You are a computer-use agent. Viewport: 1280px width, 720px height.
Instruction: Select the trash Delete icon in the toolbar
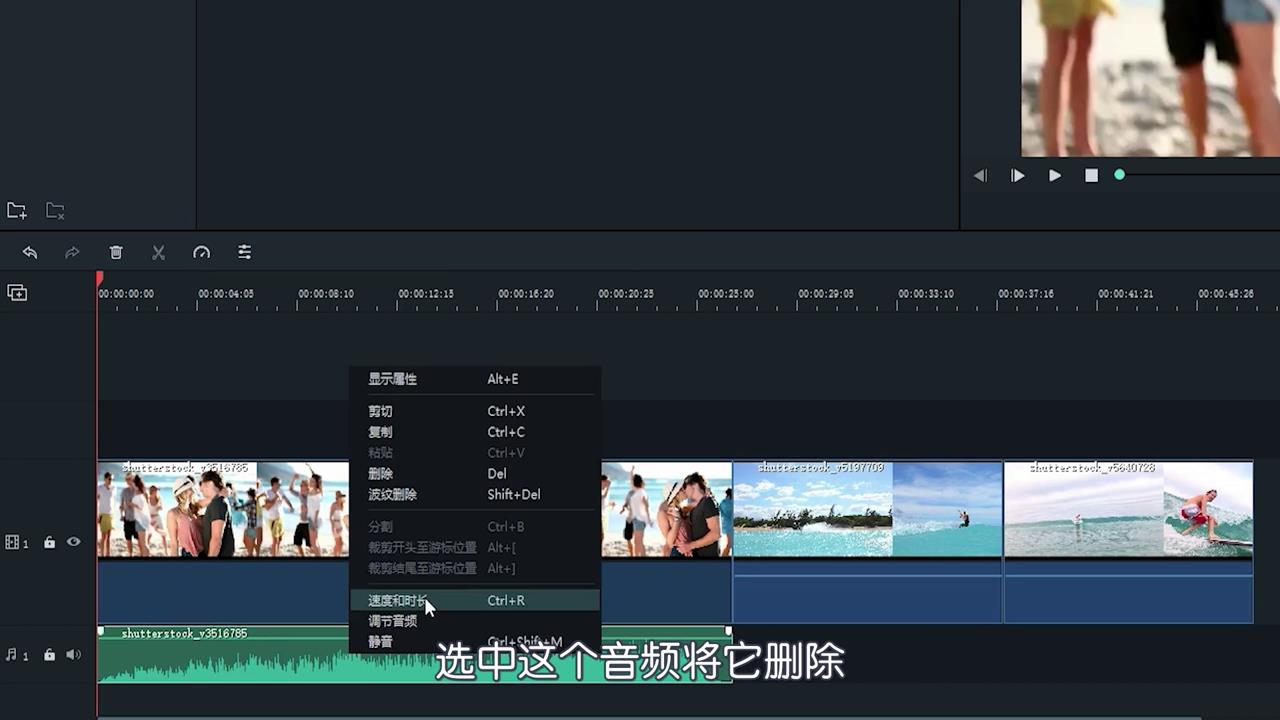tap(116, 252)
